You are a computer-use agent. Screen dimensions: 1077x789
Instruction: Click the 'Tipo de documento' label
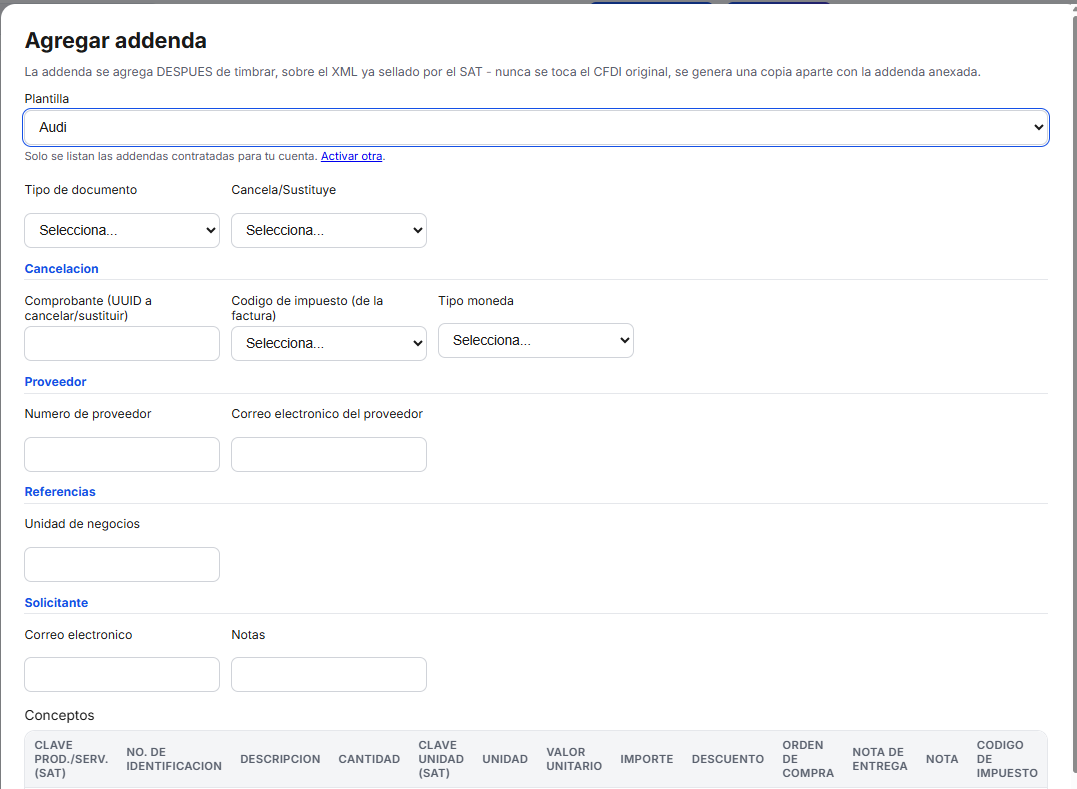(x=81, y=190)
